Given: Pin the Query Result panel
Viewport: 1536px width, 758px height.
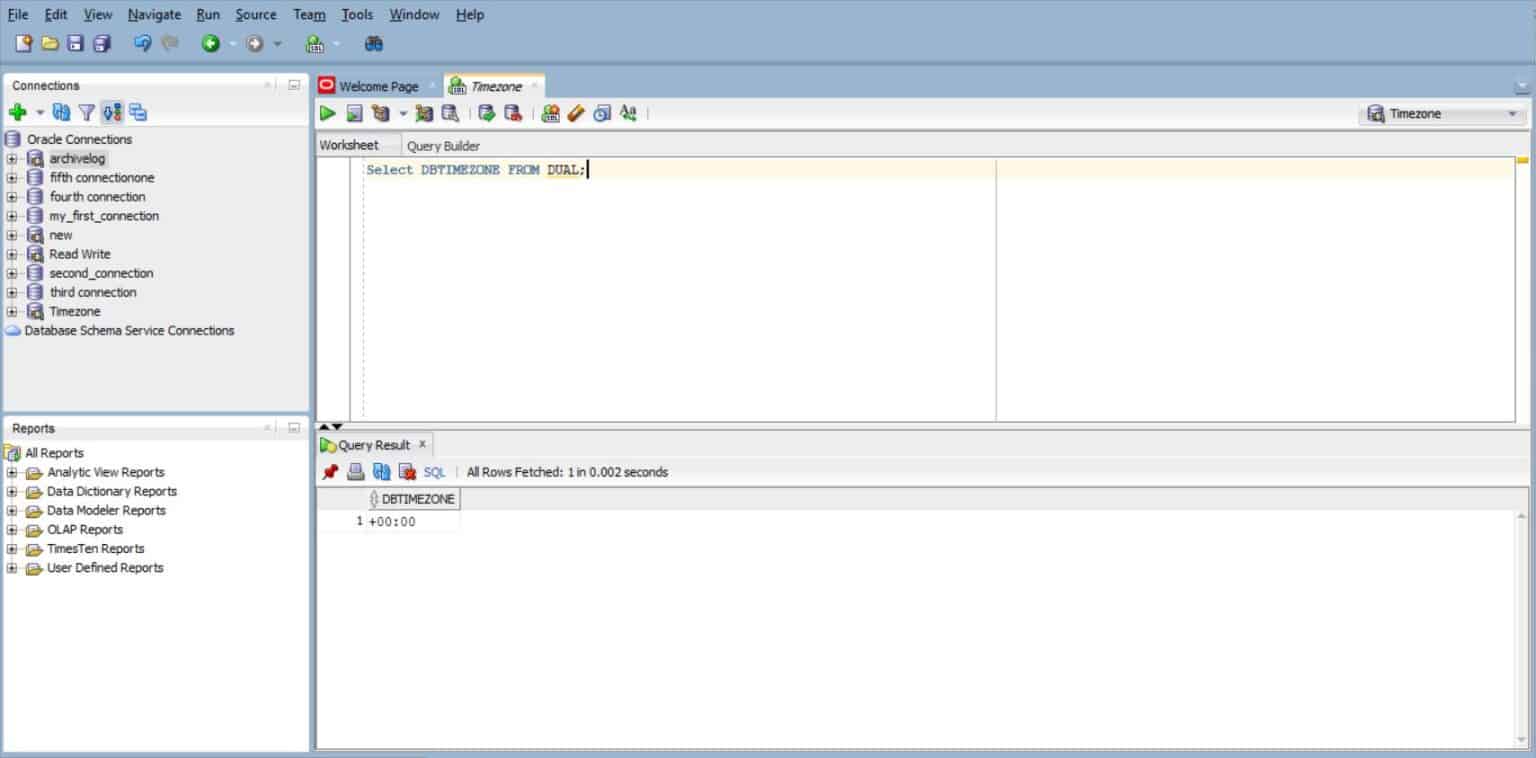Looking at the screenshot, I should (x=330, y=472).
